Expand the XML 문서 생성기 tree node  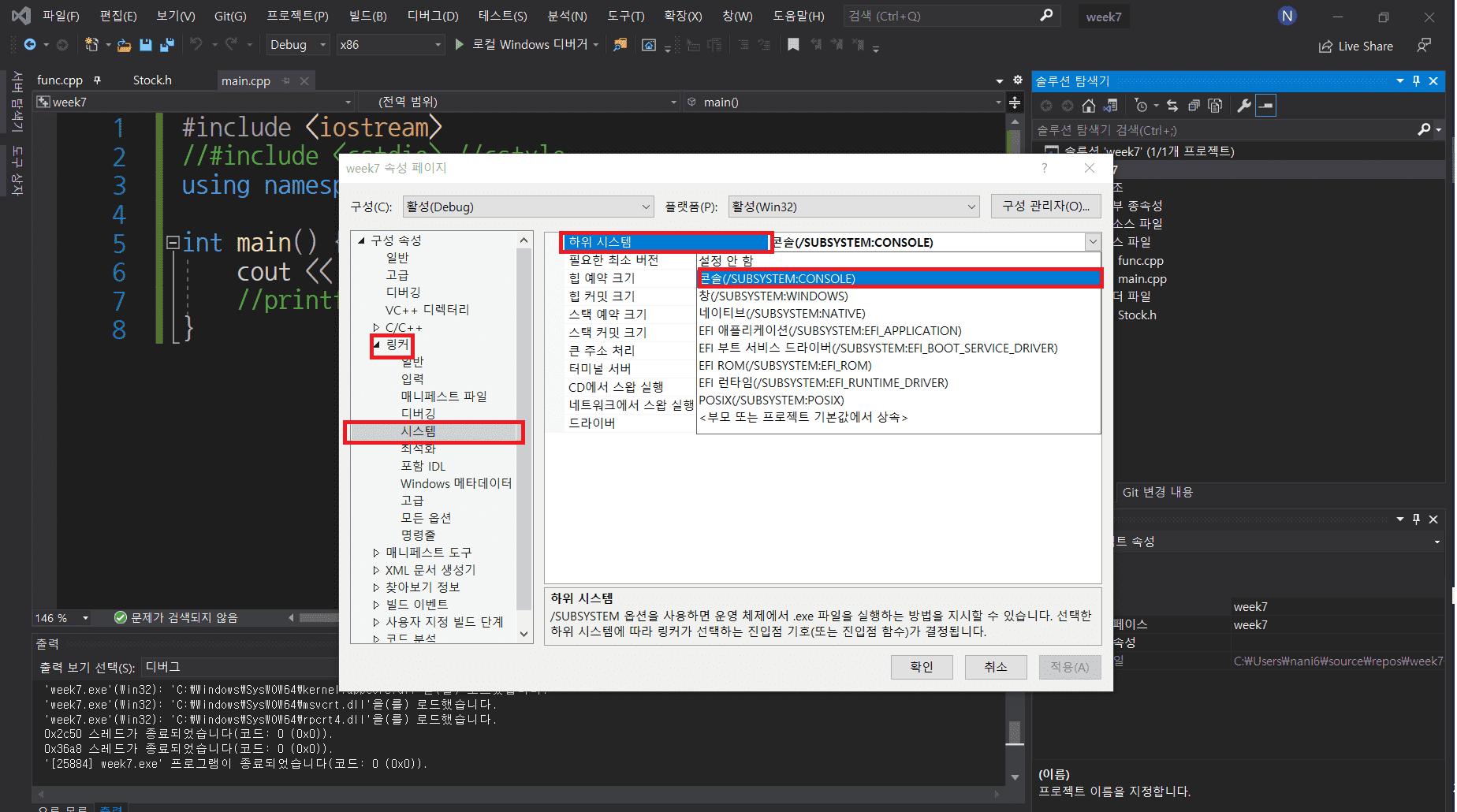pos(377,570)
